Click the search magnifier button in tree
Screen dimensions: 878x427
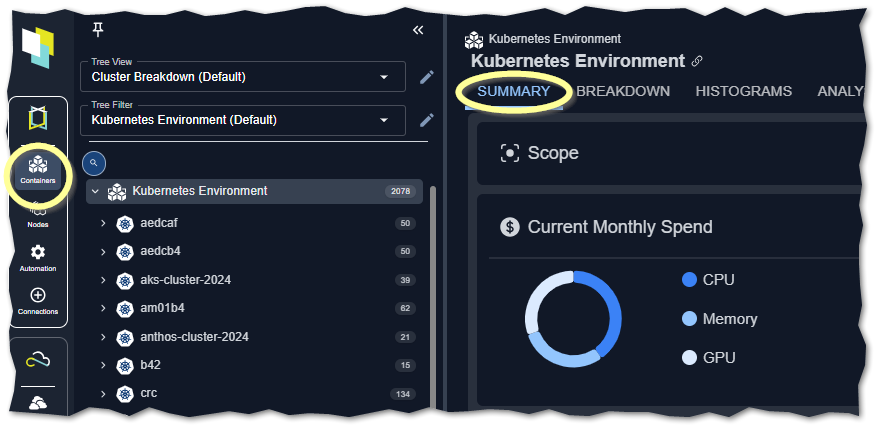pyautogui.click(x=94, y=163)
